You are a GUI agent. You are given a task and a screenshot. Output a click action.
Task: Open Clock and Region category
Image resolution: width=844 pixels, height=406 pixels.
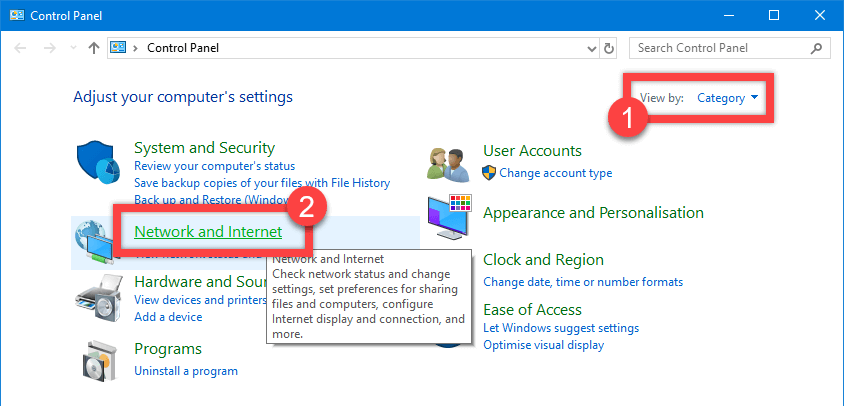point(543,260)
